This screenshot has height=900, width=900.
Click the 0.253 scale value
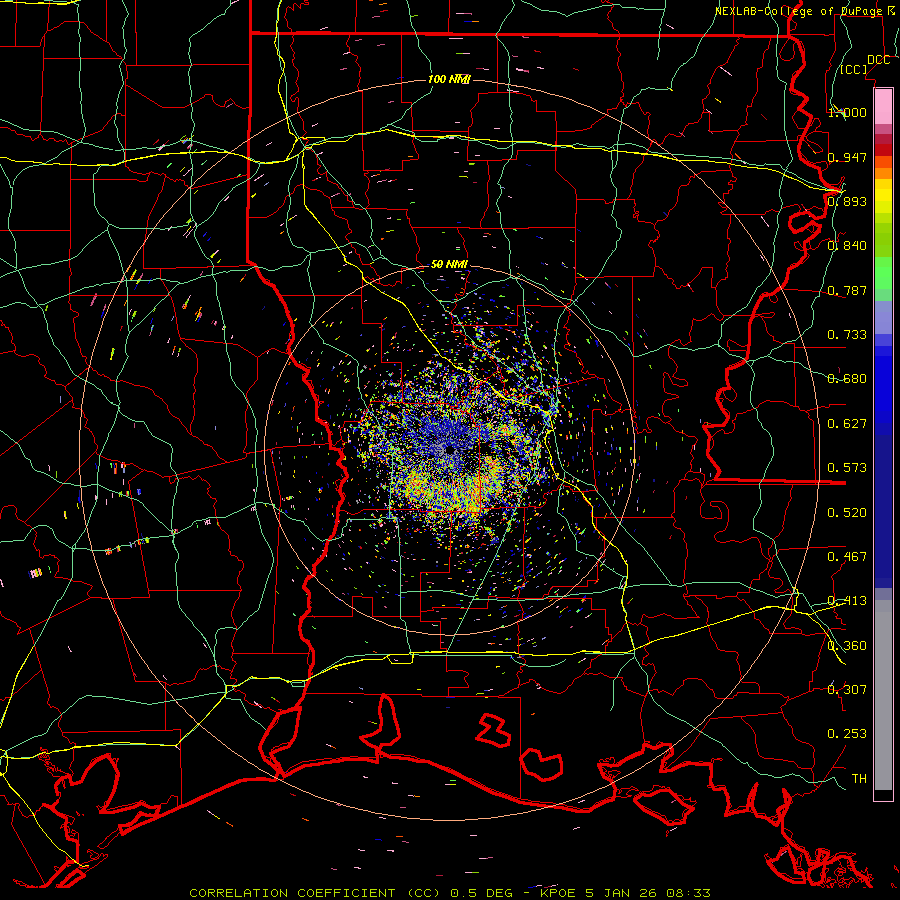pos(847,734)
